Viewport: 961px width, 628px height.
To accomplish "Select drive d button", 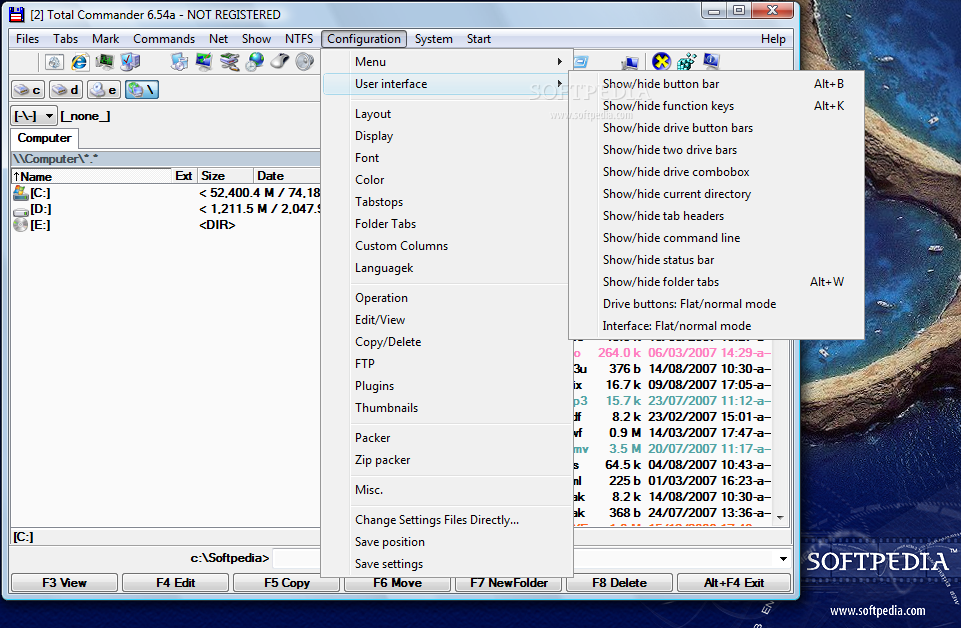I will pyautogui.click(x=66, y=90).
